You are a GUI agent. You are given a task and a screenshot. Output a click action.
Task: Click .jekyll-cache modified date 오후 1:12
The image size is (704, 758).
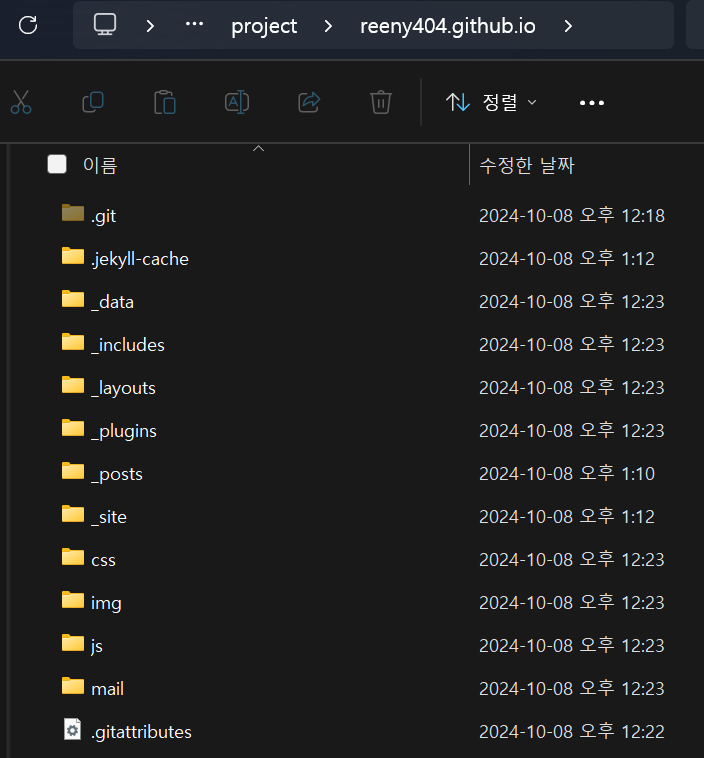coord(567,259)
